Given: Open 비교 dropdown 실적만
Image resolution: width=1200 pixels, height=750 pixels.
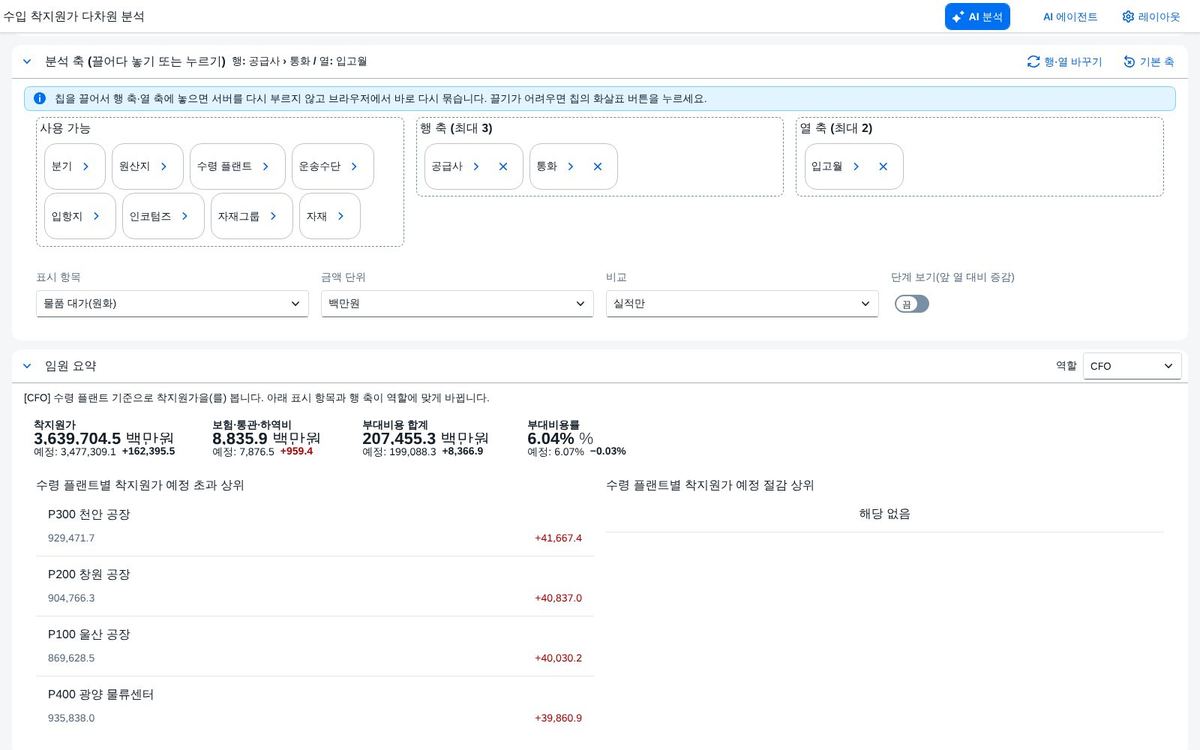Looking at the screenshot, I should pos(742,303).
